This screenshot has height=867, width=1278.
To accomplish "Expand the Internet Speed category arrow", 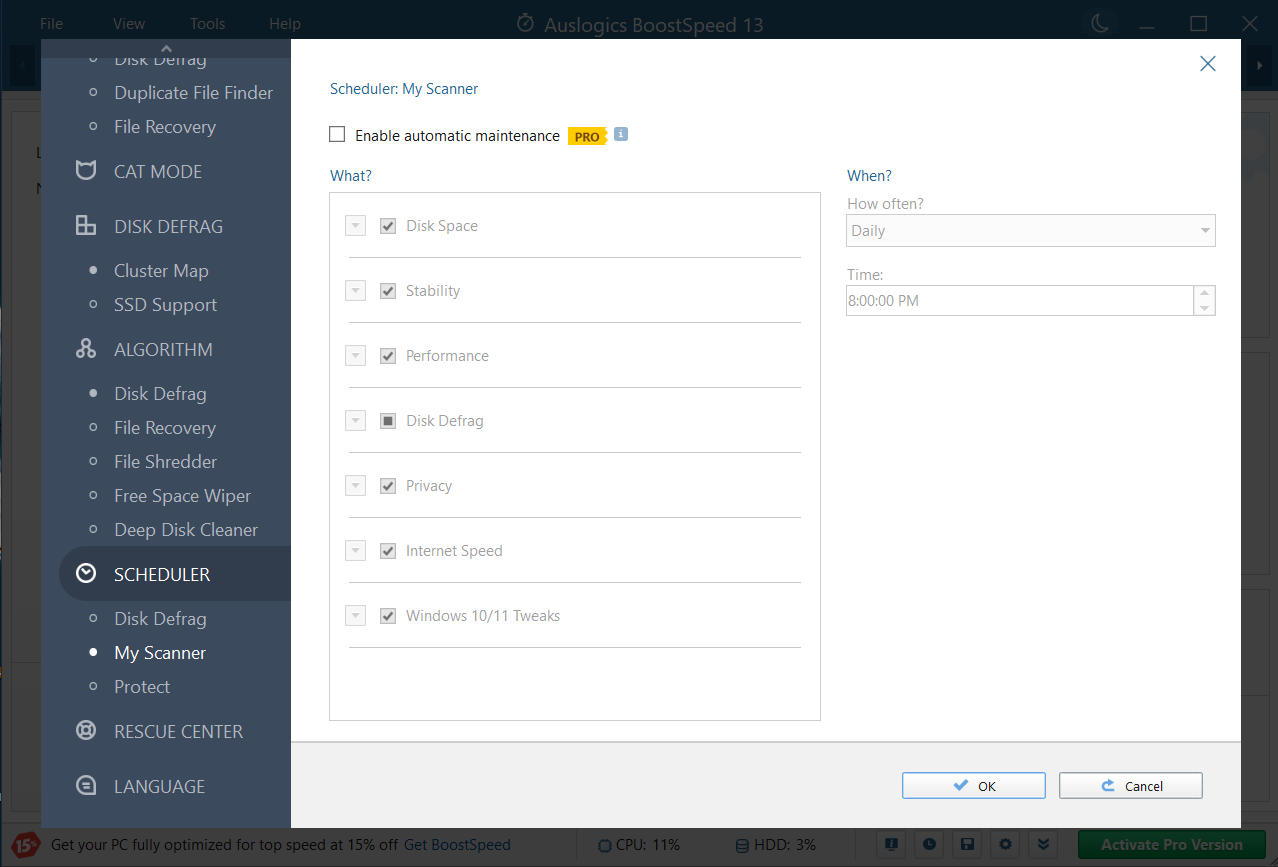I will 355,551.
